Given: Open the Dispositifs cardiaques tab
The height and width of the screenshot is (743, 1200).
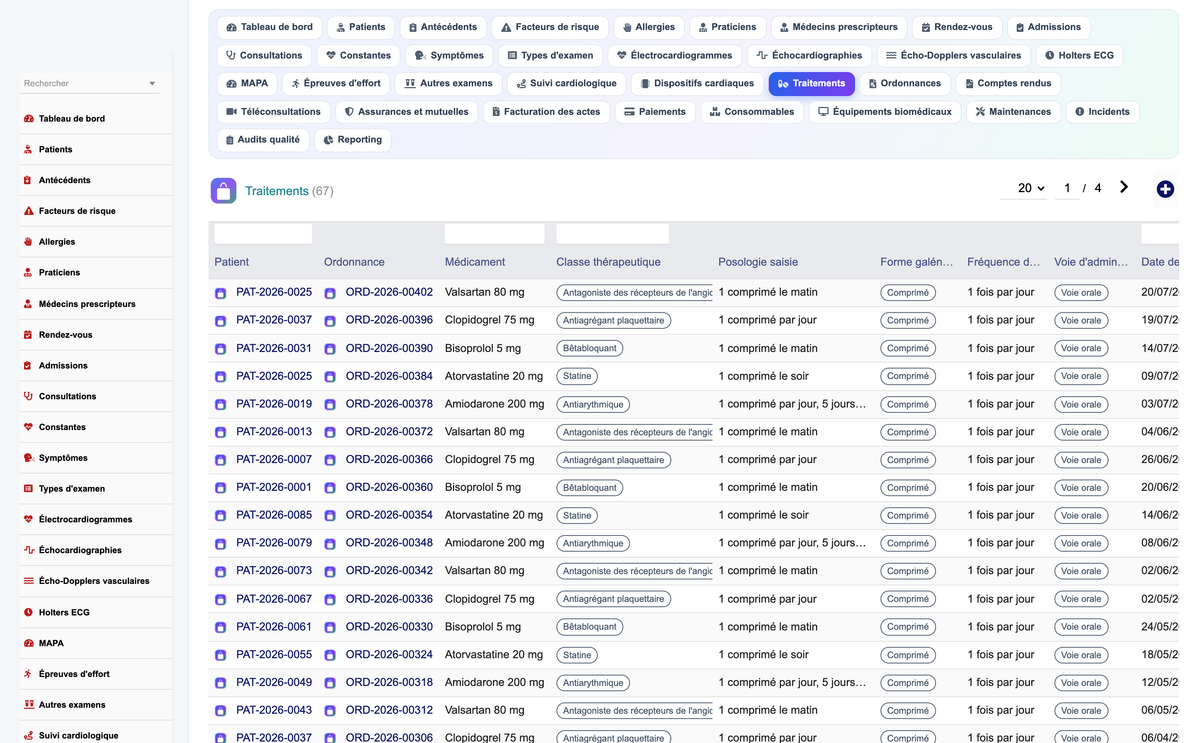Looking at the screenshot, I should pyautogui.click(x=696, y=84).
